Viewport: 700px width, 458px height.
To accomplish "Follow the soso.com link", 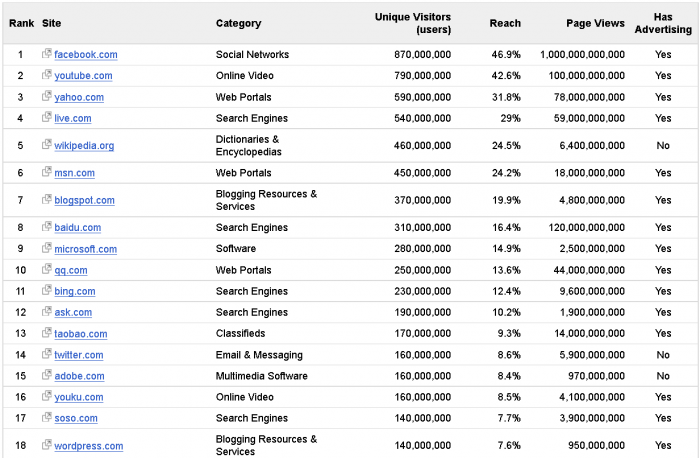I will pyautogui.click(x=76, y=419).
